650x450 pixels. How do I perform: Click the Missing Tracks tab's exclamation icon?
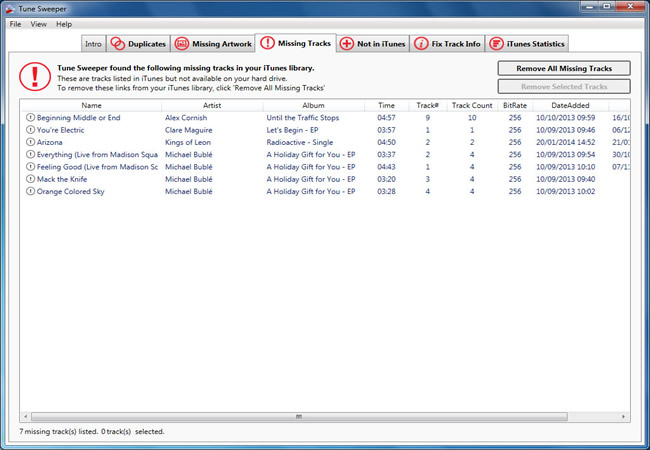pos(267,43)
